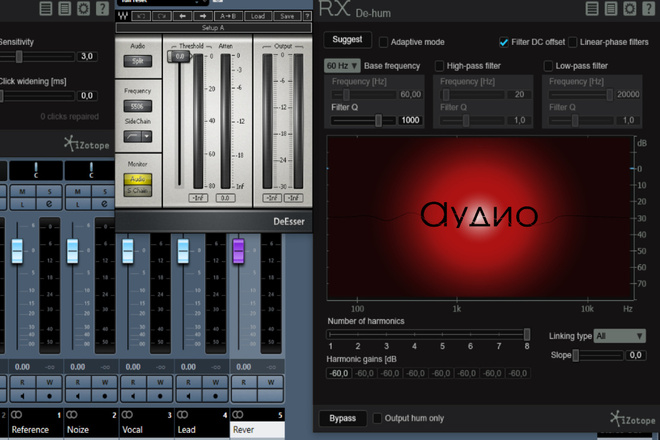Viewport: 660px width, 440px height.
Task: Open the Setup A preset bar
Action: pyautogui.click(x=213, y=28)
